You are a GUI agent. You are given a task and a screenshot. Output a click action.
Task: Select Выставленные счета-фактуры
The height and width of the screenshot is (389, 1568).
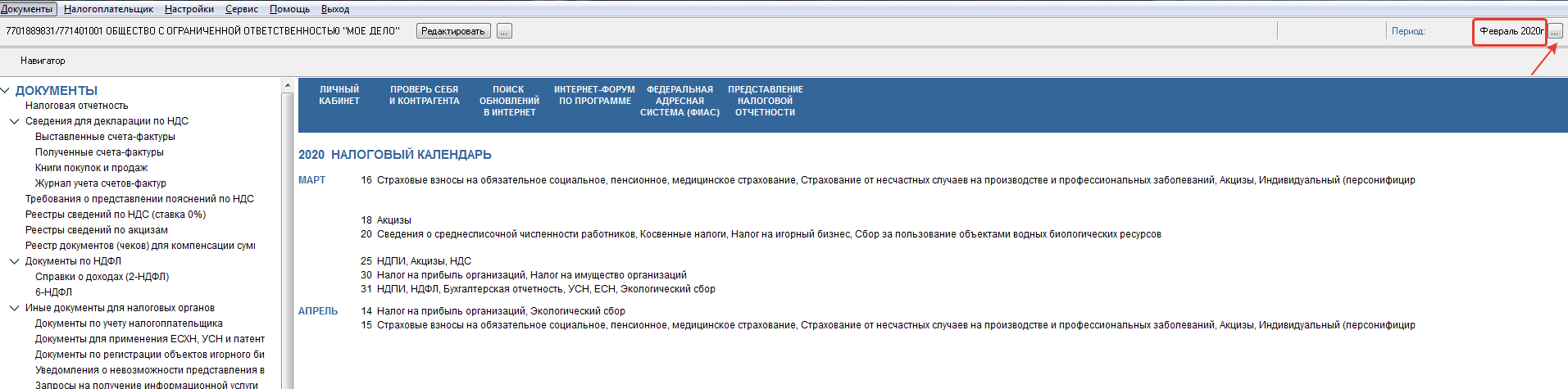105,137
